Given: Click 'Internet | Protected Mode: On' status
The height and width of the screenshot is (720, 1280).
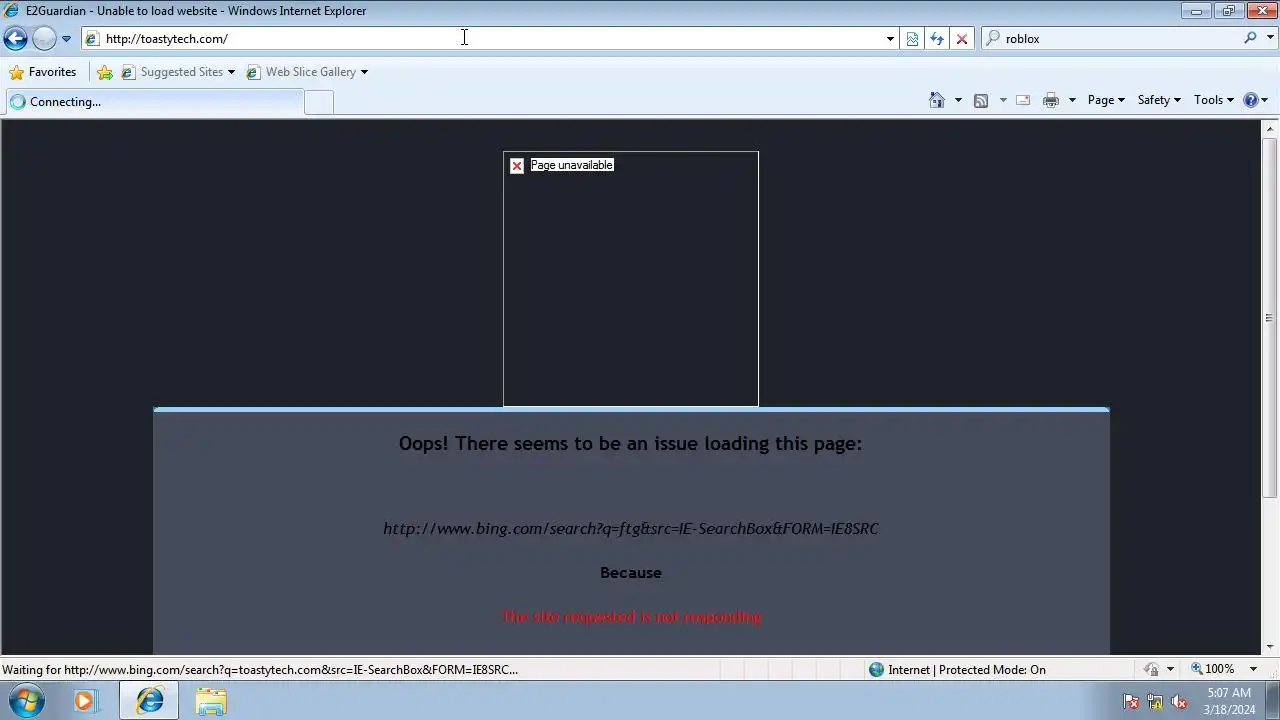Looking at the screenshot, I should coord(967,670).
